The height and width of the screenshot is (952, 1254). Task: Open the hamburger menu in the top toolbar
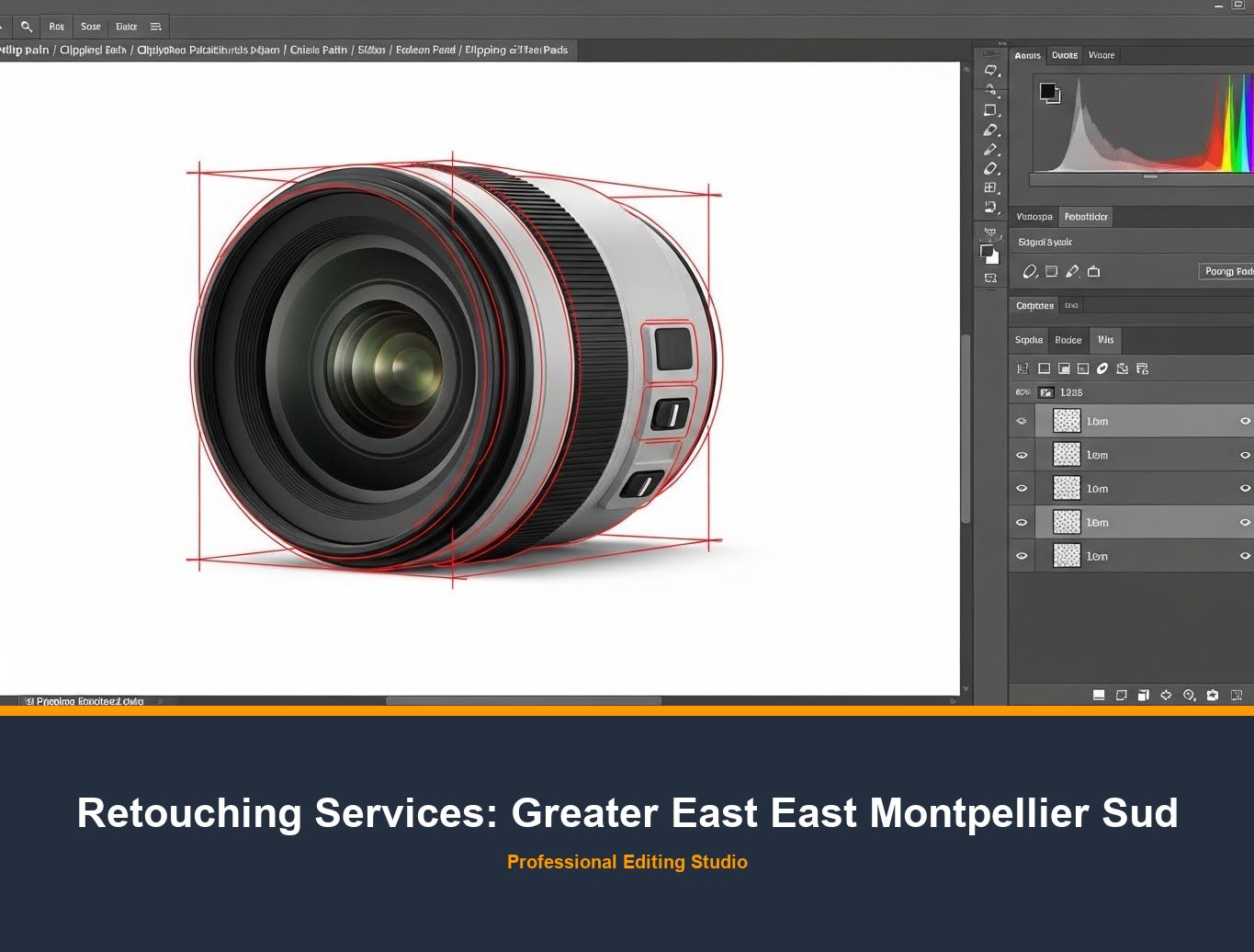coord(154,26)
